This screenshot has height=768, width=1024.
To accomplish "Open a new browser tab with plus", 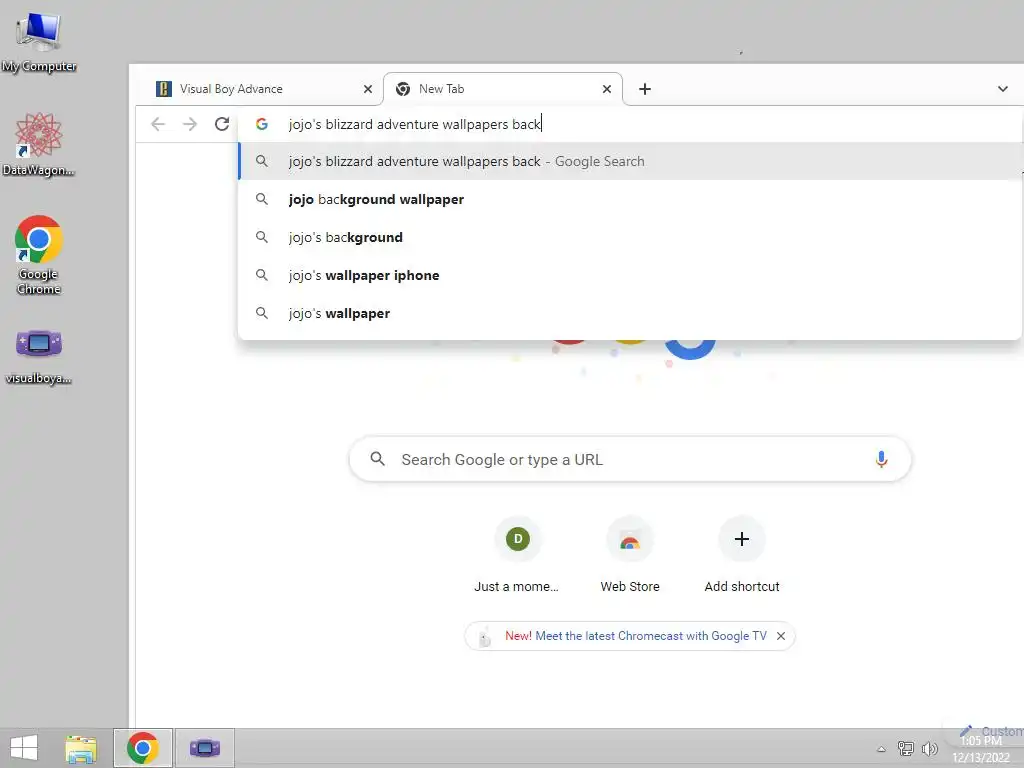I will (x=645, y=89).
